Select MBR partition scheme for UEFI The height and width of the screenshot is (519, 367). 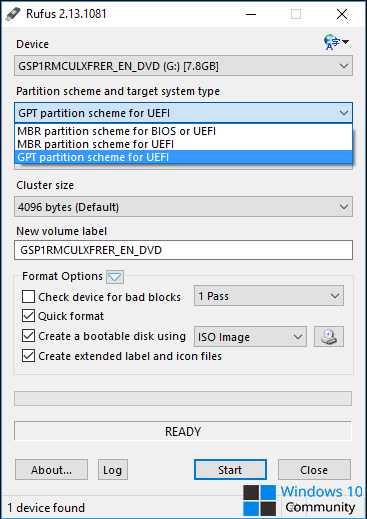183,144
